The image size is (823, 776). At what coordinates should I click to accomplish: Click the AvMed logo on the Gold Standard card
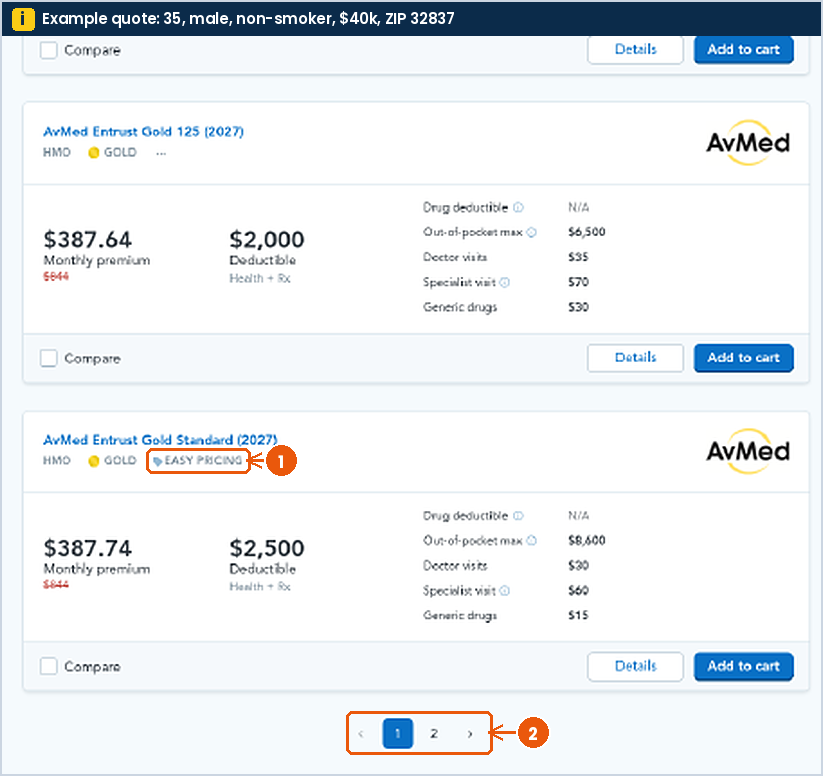[x=747, y=451]
